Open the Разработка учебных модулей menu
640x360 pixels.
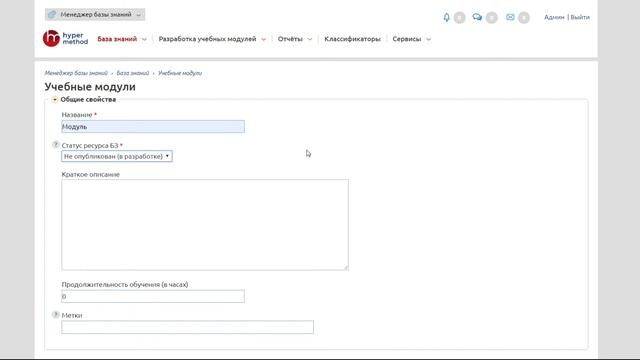[207, 39]
